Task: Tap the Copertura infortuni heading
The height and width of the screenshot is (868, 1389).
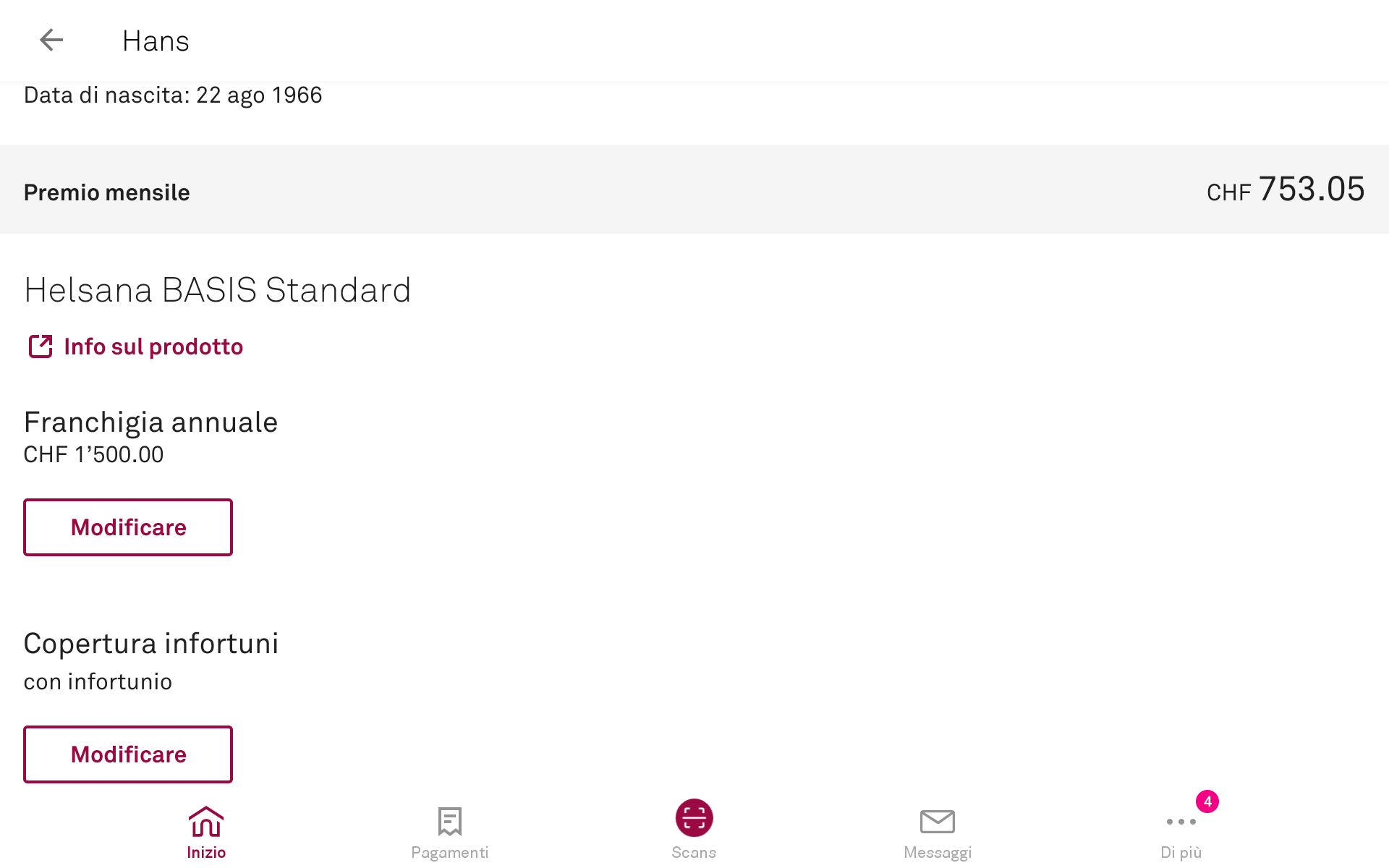Action: tap(151, 644)
